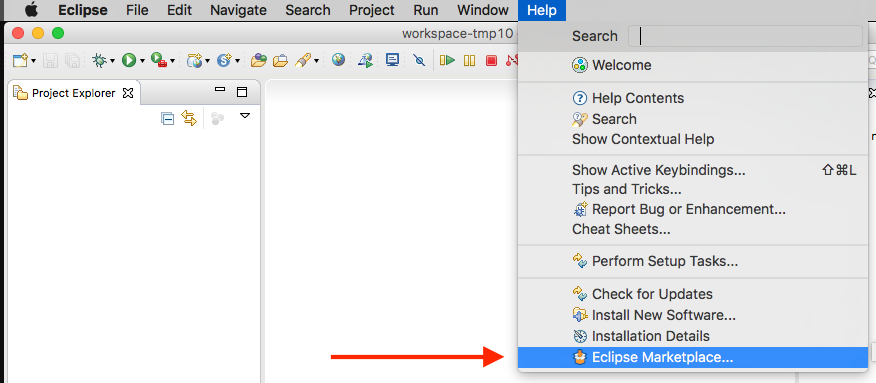This screenshot has height=383, width=876.
Task: Select Show Contextual Help
Action: coord(693,139)
